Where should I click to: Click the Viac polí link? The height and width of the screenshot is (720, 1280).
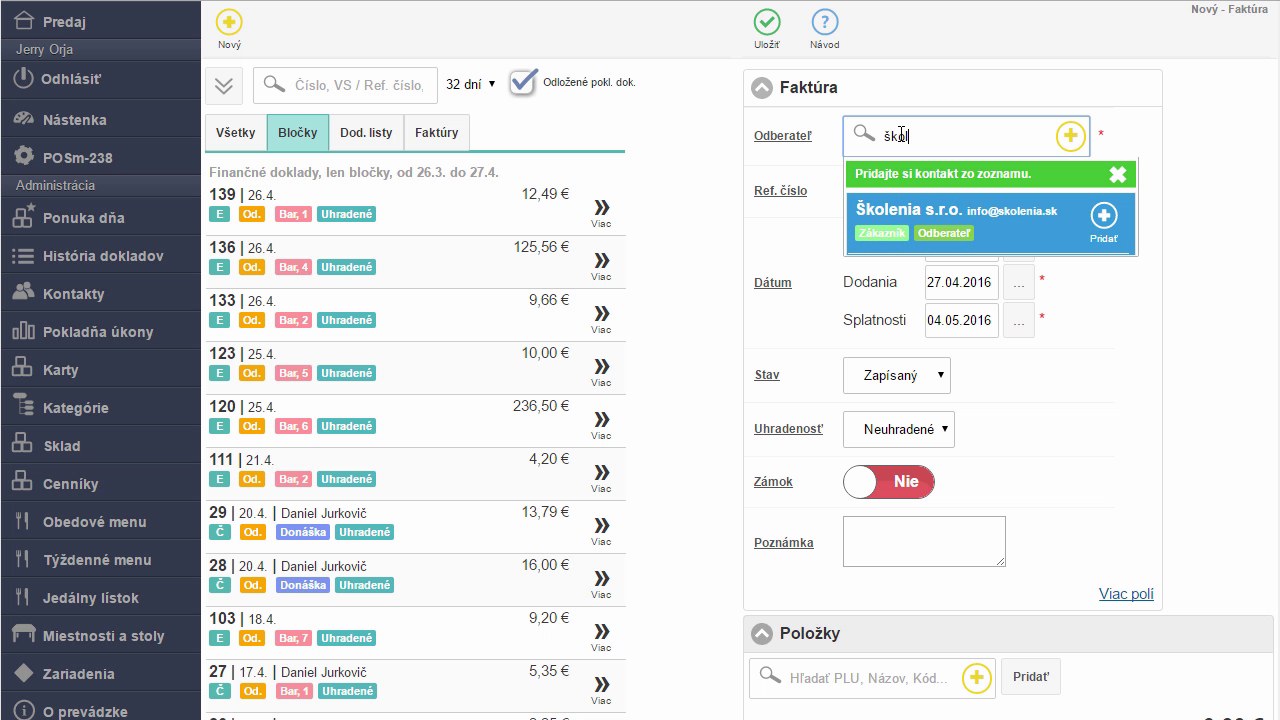pyautogui.click(x=1126, y=594)
